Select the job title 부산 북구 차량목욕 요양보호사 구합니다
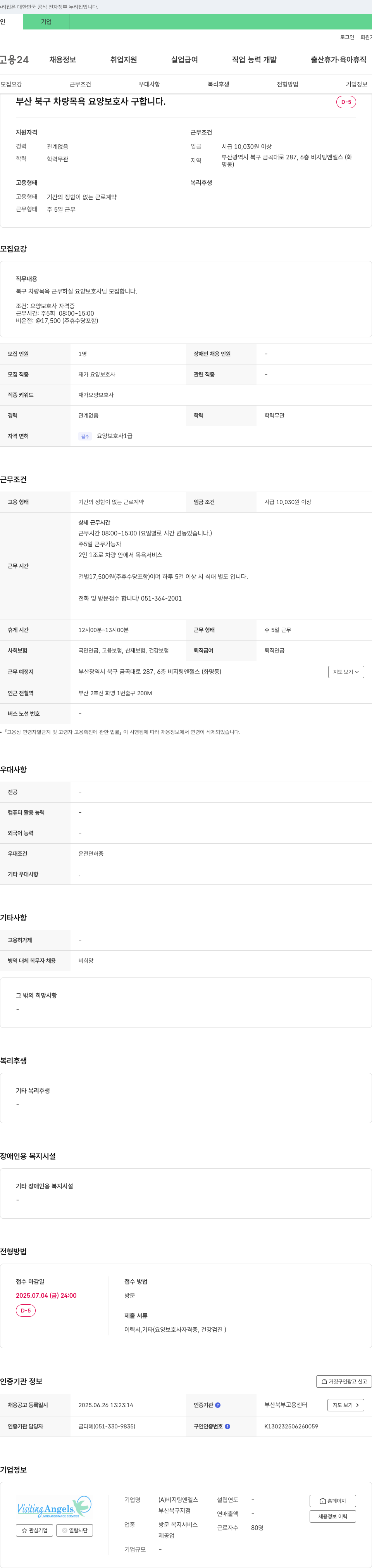 click(91, 102)
